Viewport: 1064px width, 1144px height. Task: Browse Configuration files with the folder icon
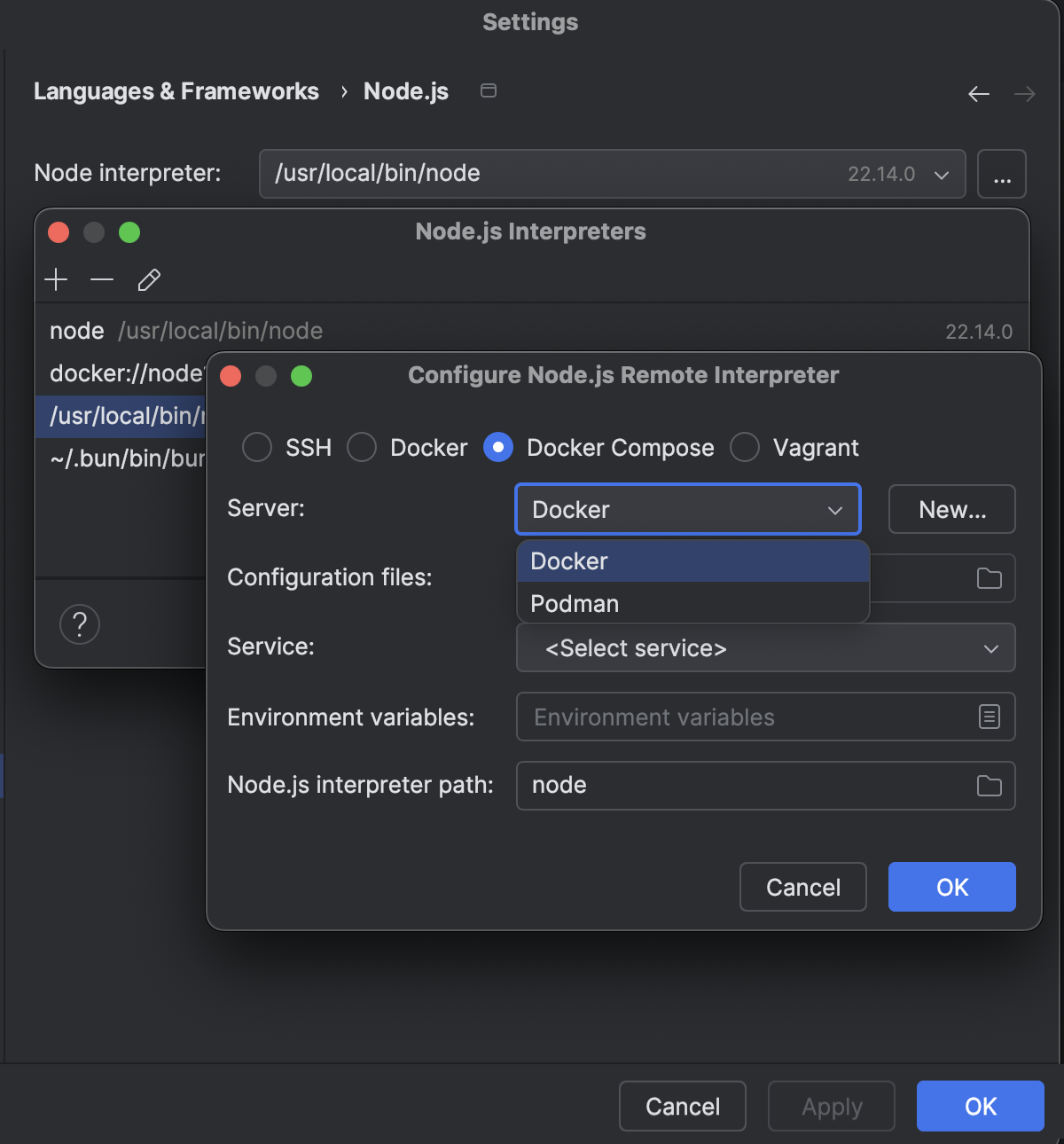990,577
